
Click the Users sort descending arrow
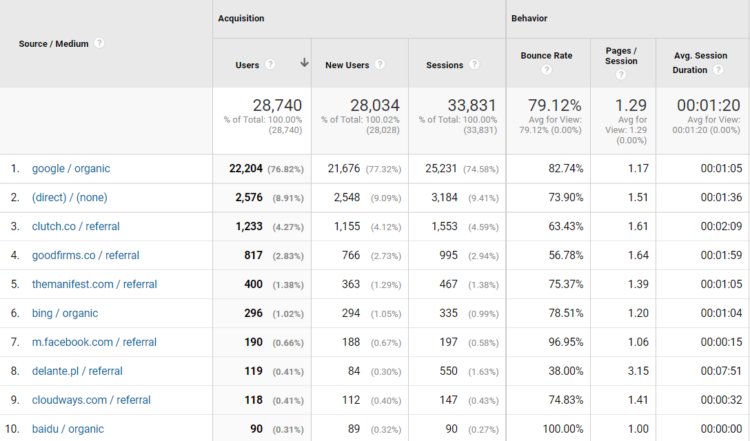tap(304, 63)
